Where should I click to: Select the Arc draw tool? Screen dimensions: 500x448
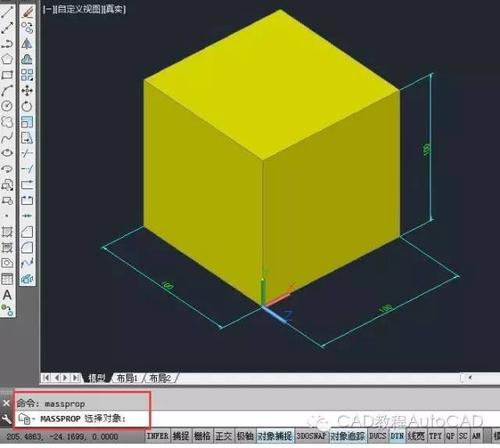[7, 90]
